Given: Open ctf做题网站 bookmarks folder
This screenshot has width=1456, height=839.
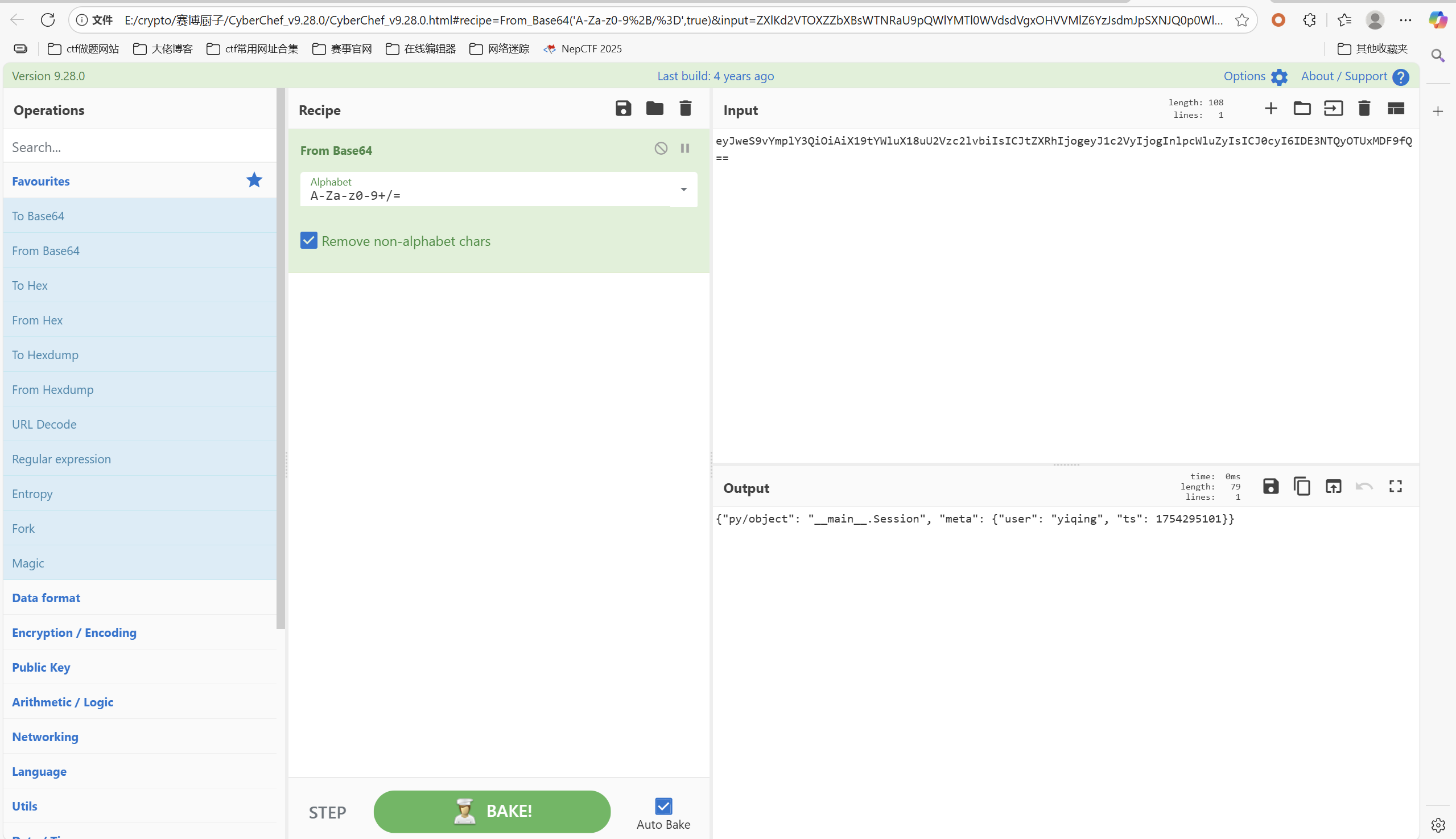Looking at the screenshot, I should [84, 49].
